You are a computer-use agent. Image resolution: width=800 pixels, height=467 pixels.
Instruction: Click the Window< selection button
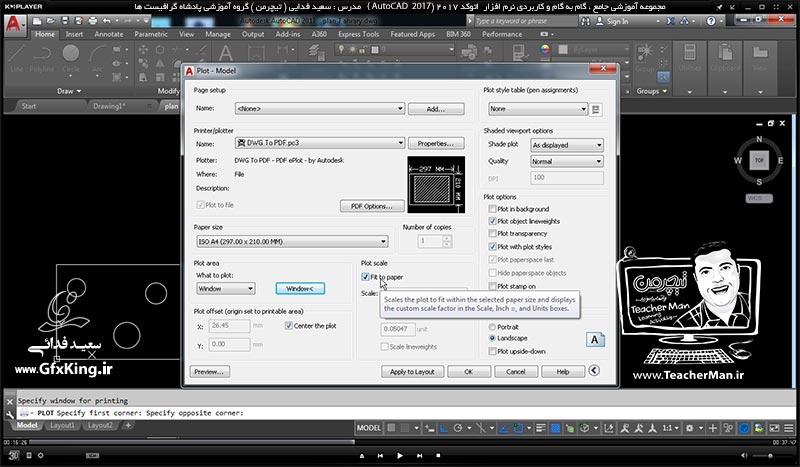tap(300, 288)
